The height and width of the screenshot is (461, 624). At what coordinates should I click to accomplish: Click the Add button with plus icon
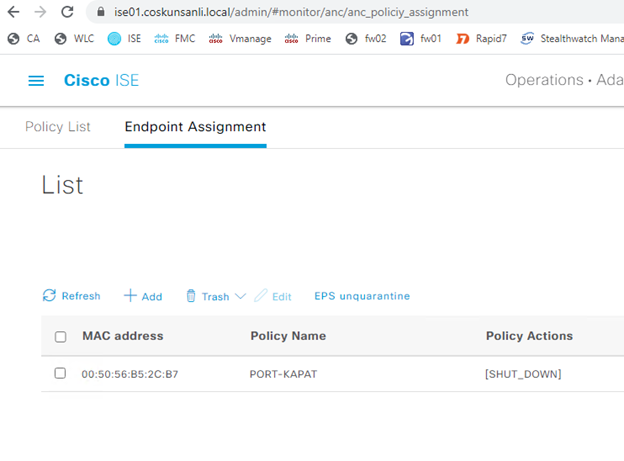143,296
